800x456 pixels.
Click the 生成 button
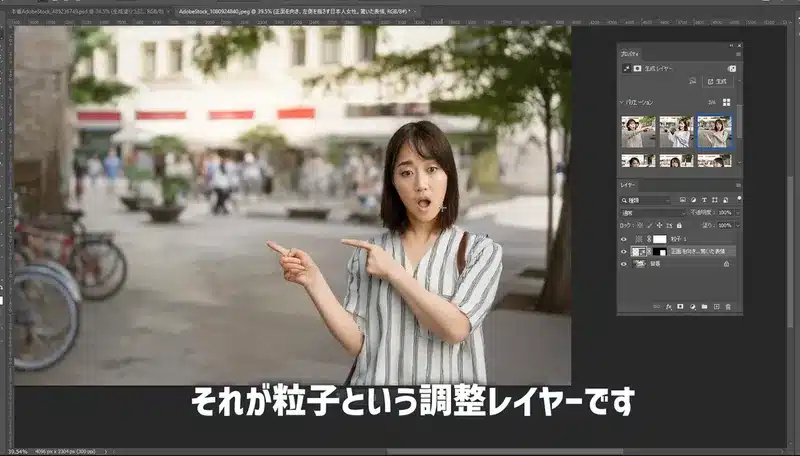click(717, 81)
